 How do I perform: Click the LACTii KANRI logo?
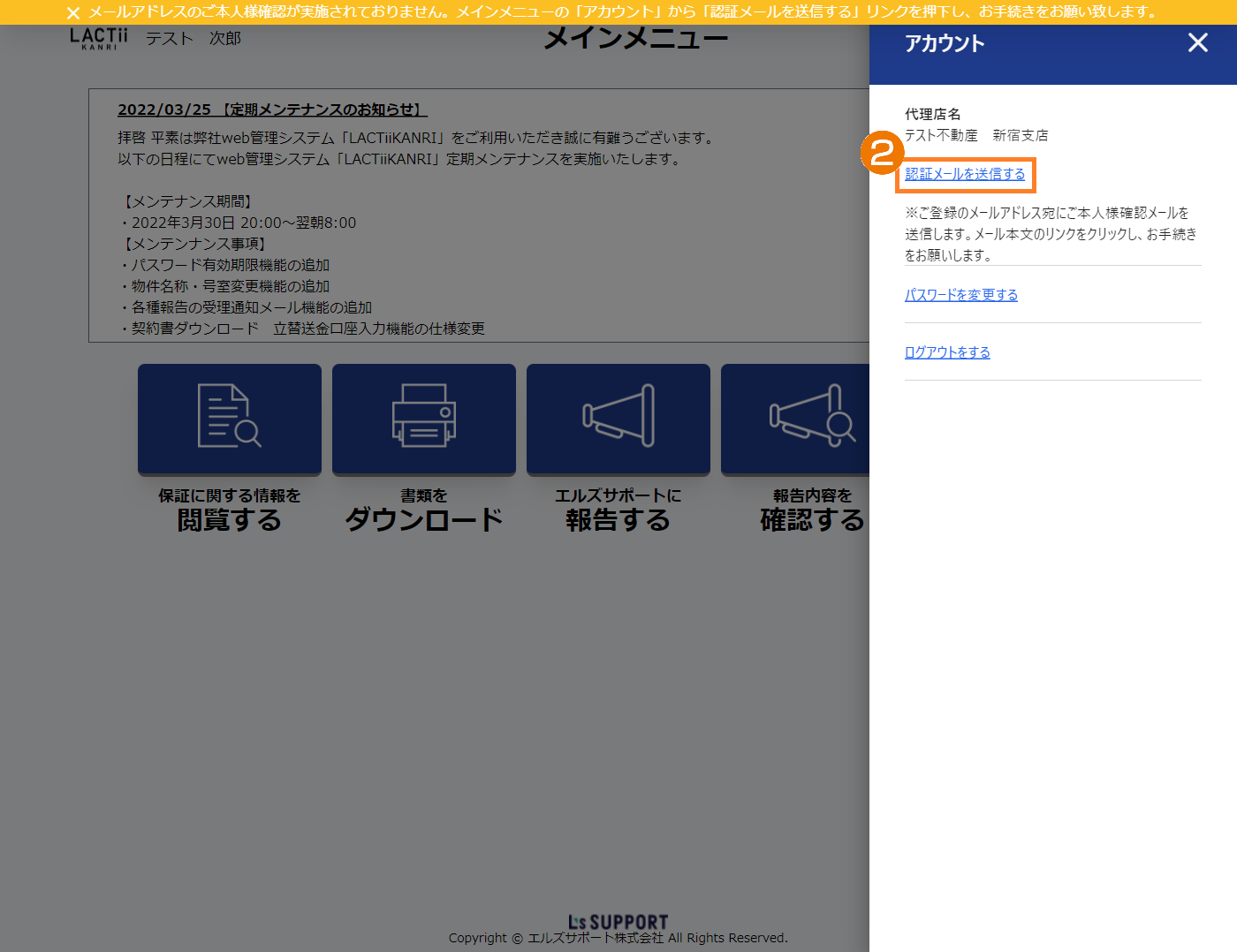tap(99, 39)
